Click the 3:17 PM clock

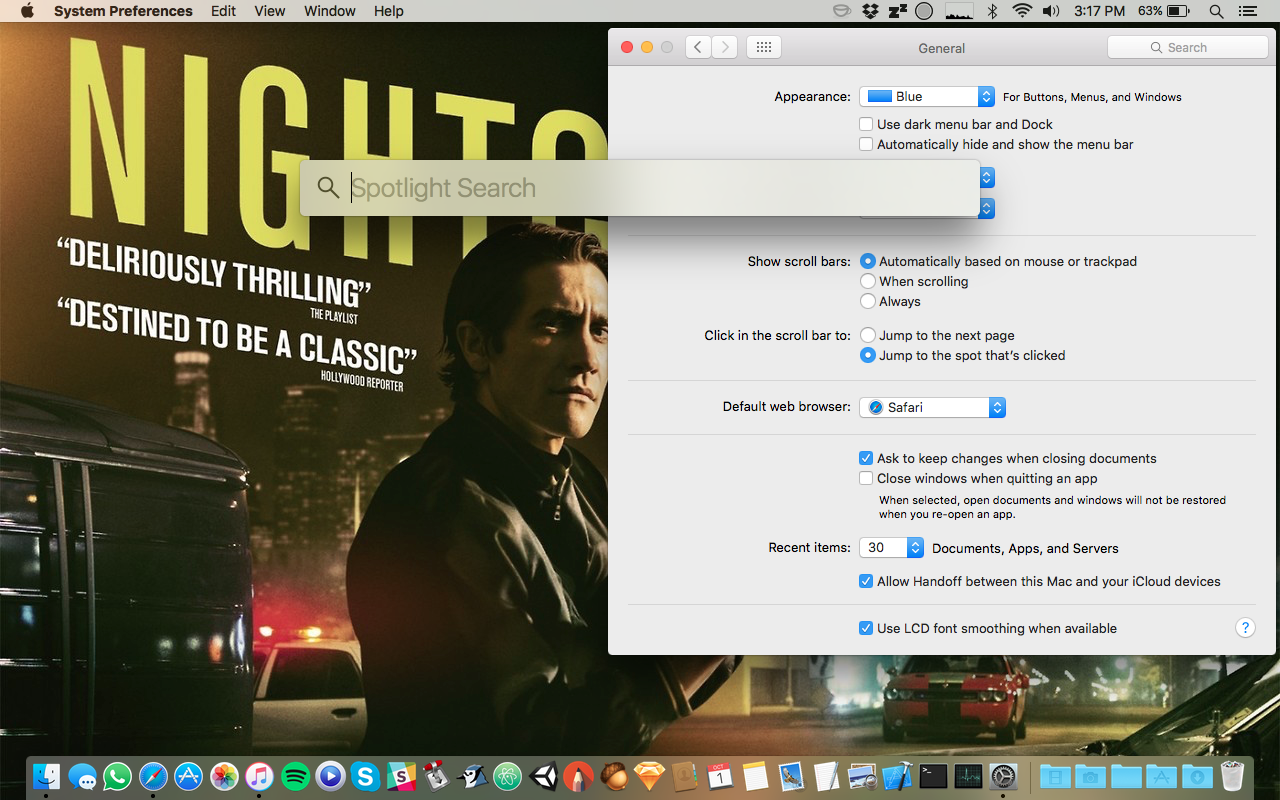pyautogui.click(x=1099, y=11)
